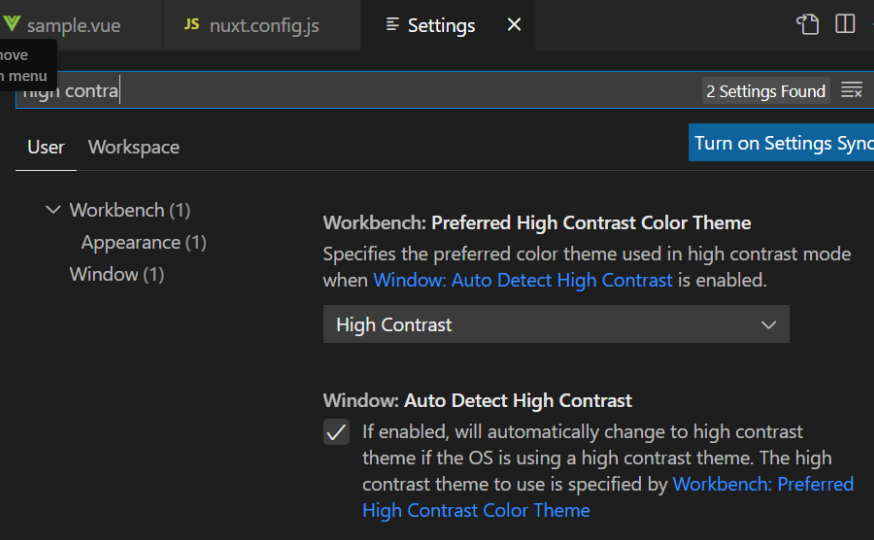Uncheck Auto Detect High Contrast checkbox
This screenshot has width=874, height=540.
[336, 432]
